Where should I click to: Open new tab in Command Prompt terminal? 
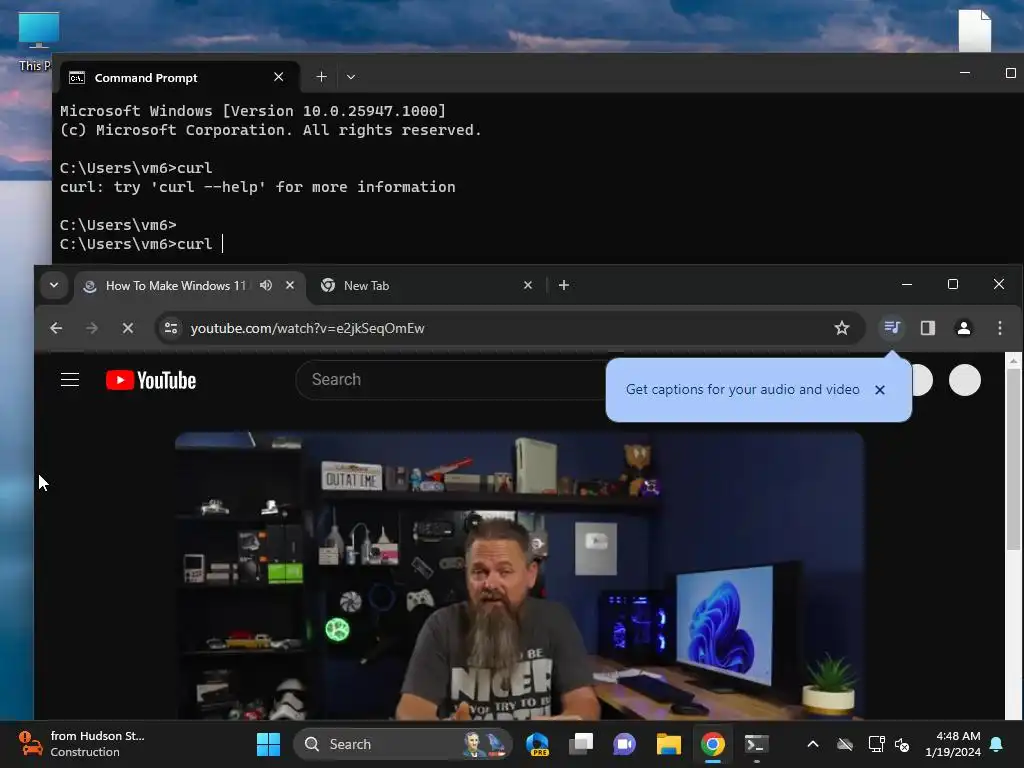point(321,77)
